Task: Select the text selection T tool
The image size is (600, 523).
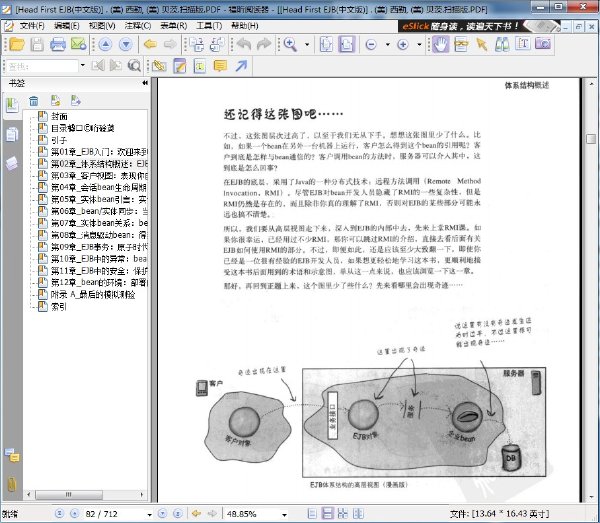Action: click(523, 44)
